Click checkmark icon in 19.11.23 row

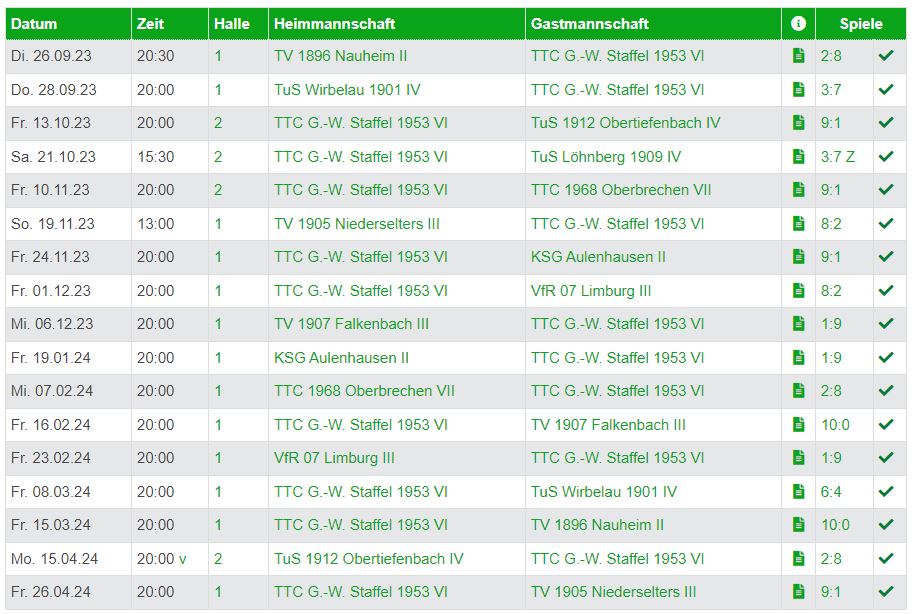tap(886, 223)
